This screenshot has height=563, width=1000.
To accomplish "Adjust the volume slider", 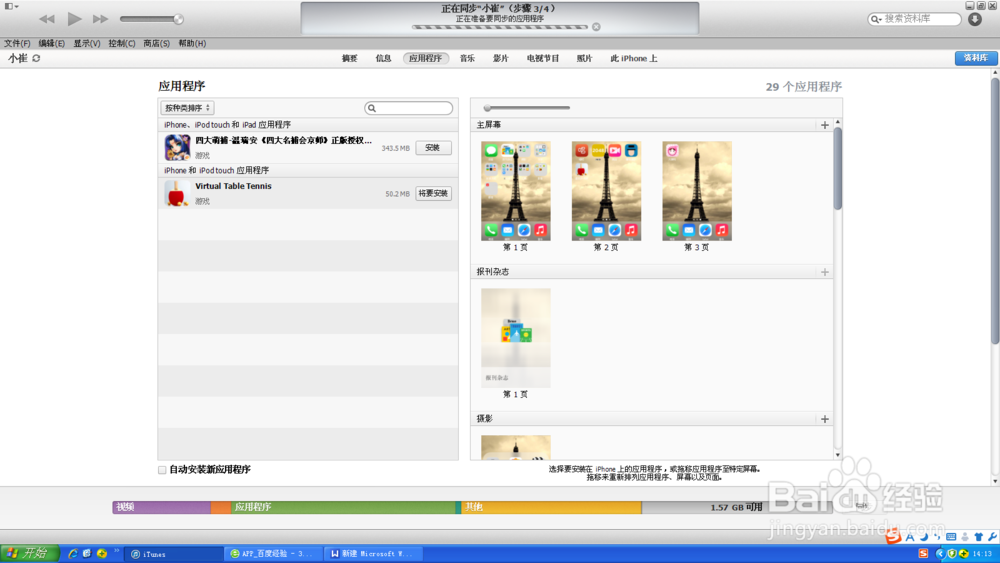I will click(x=152, y=19).
